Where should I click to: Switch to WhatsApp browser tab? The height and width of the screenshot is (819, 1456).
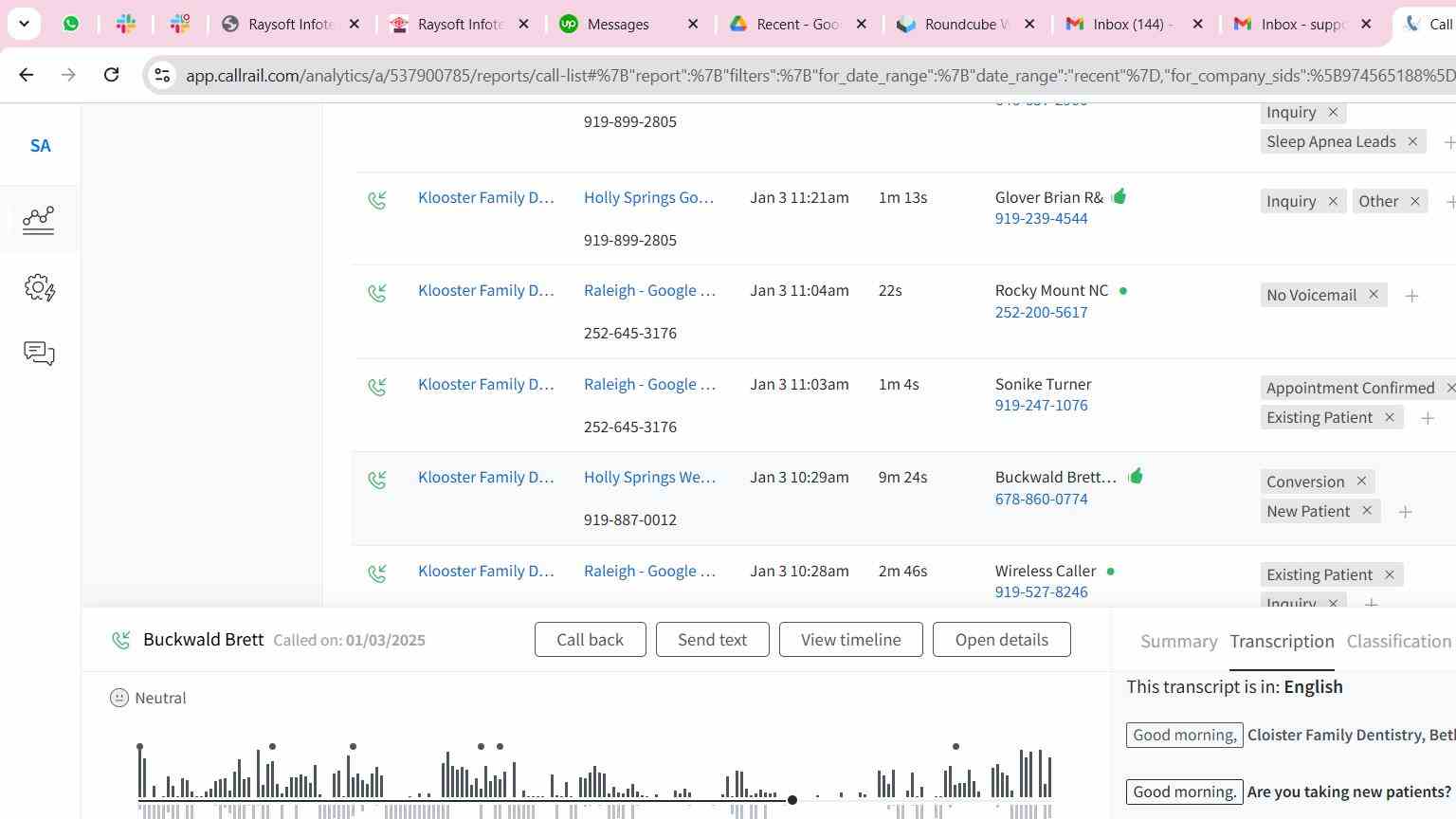71,24
